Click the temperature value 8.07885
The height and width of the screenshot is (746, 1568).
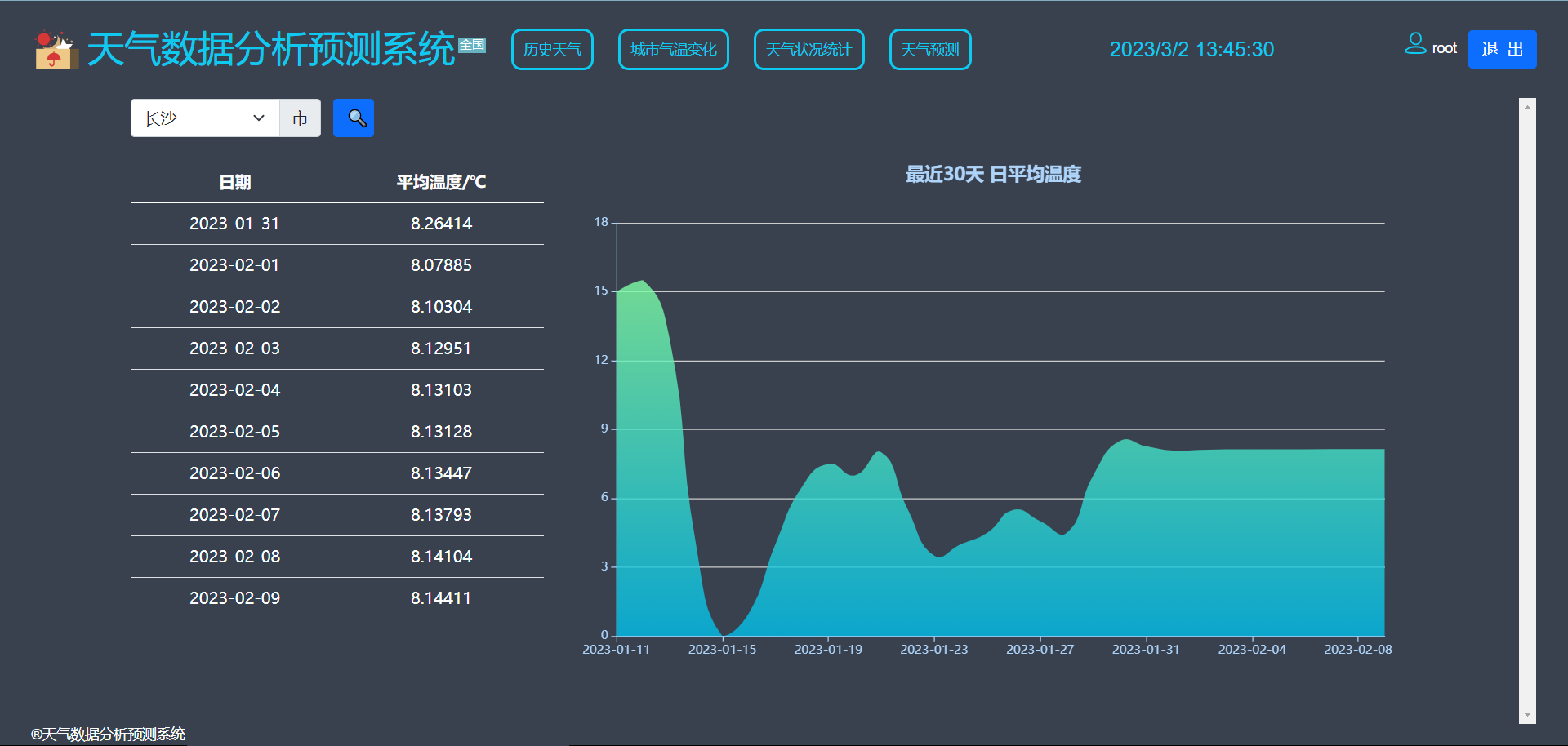pyautogui.click(x=441, y=265)
